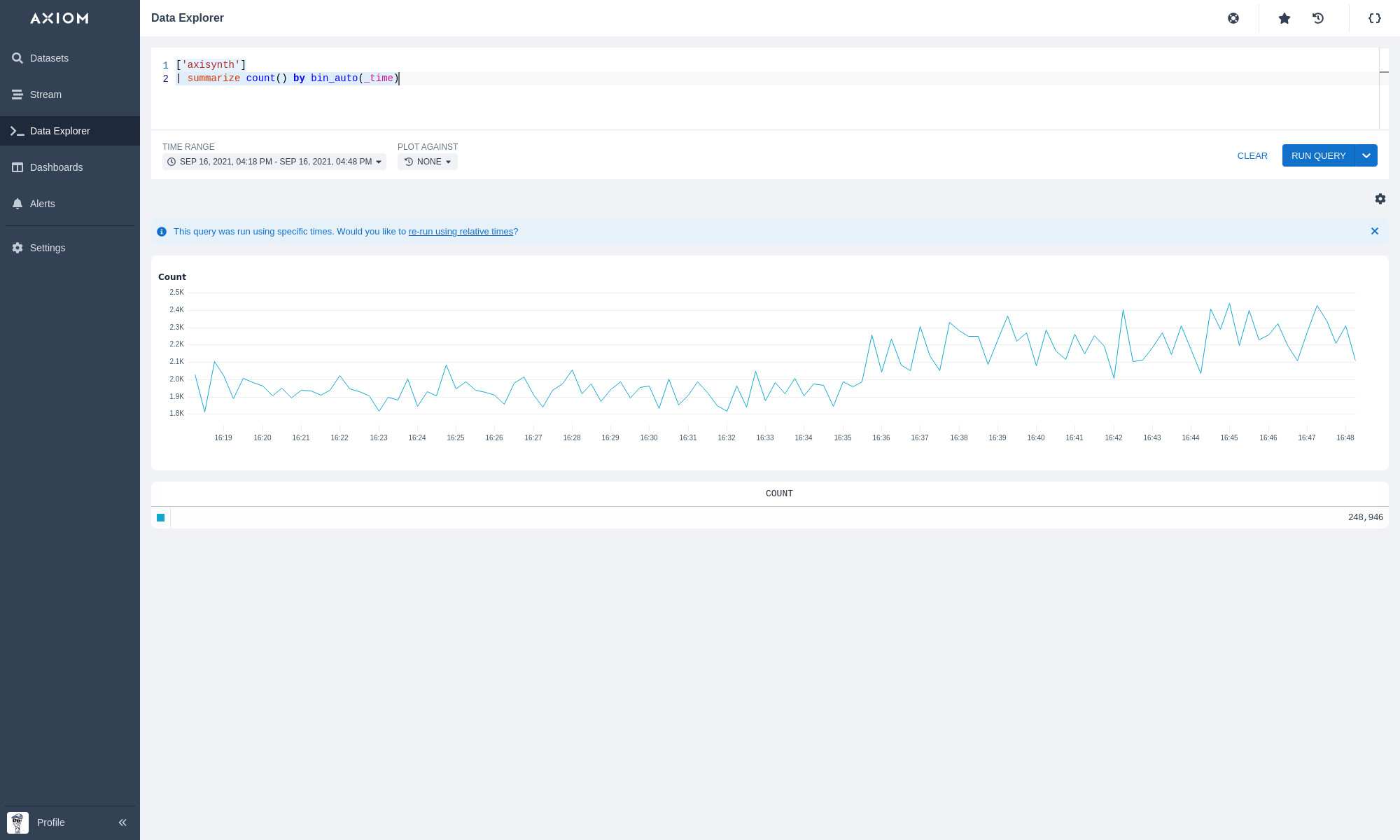Click re-run using relative times link

461,232
